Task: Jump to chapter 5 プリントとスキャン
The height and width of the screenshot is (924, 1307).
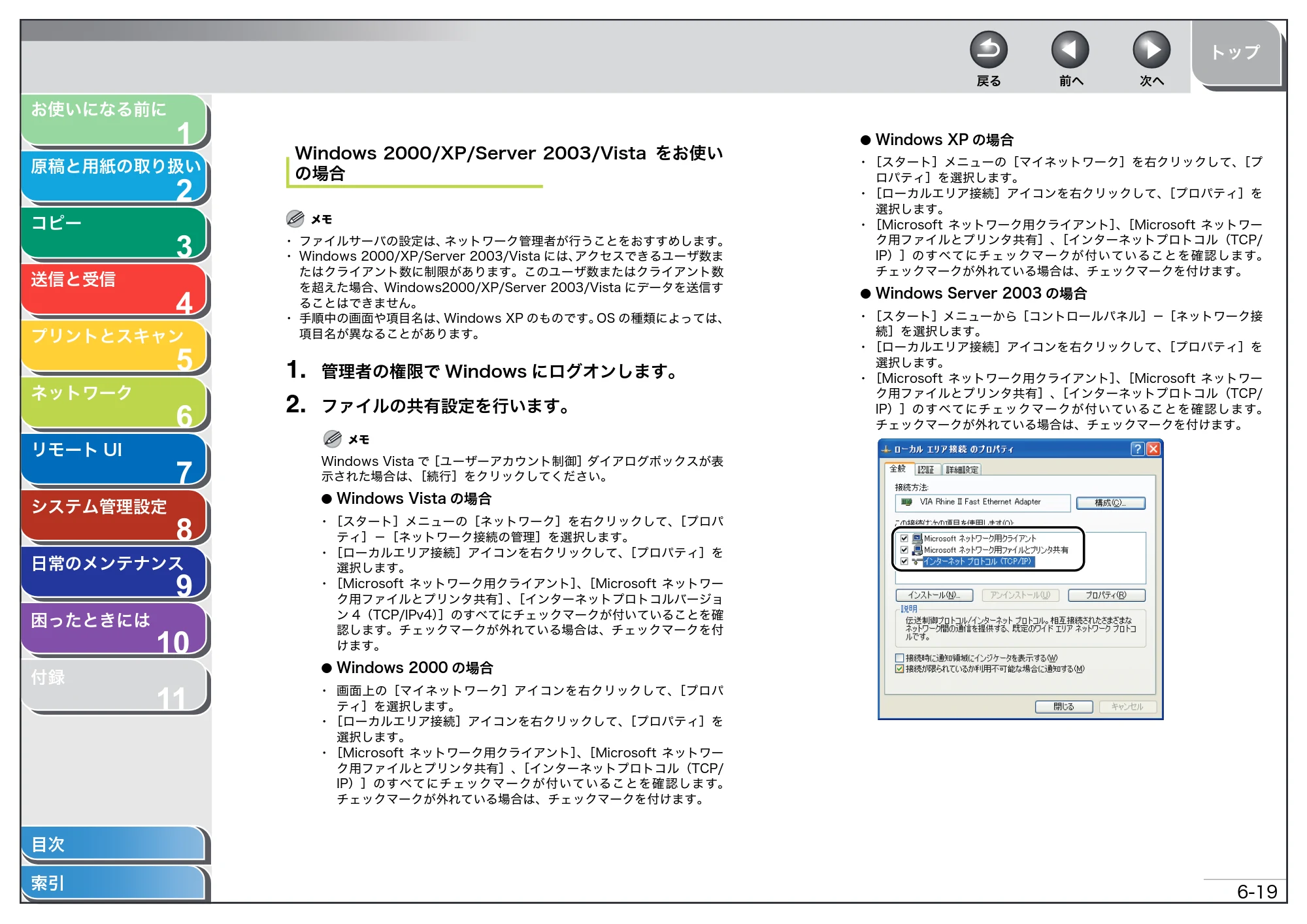Action: pos(114,346)
